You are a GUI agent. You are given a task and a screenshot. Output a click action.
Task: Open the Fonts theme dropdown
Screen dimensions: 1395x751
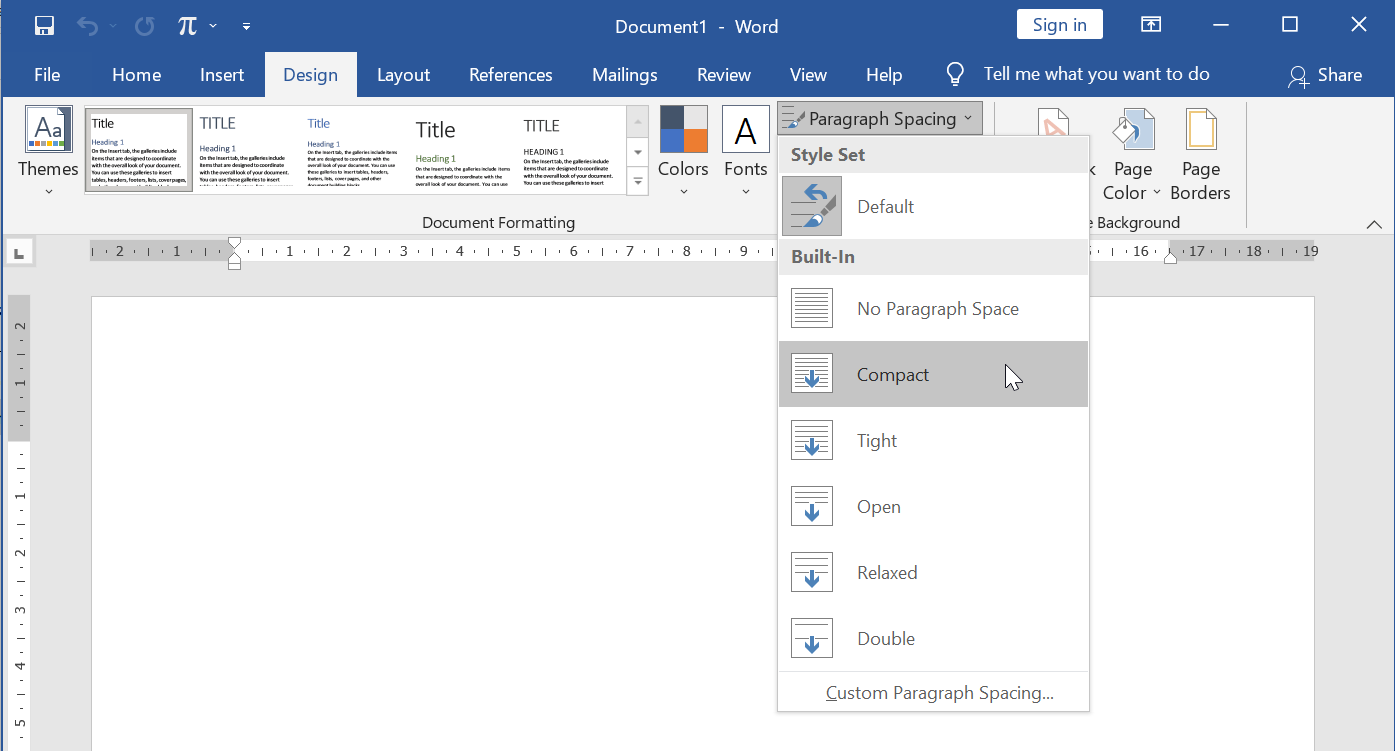tap(746, 150)
